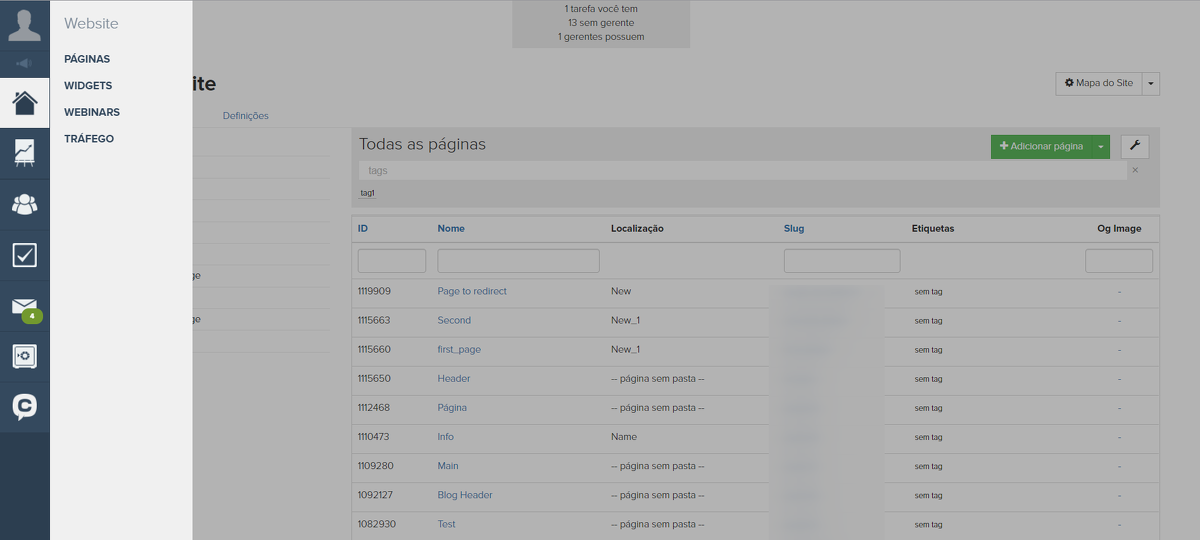Image resolution: width=1200 pixels, height=540 pixels.
Task: Open the mail envelope icon with badge
Action: pos(24,307)
